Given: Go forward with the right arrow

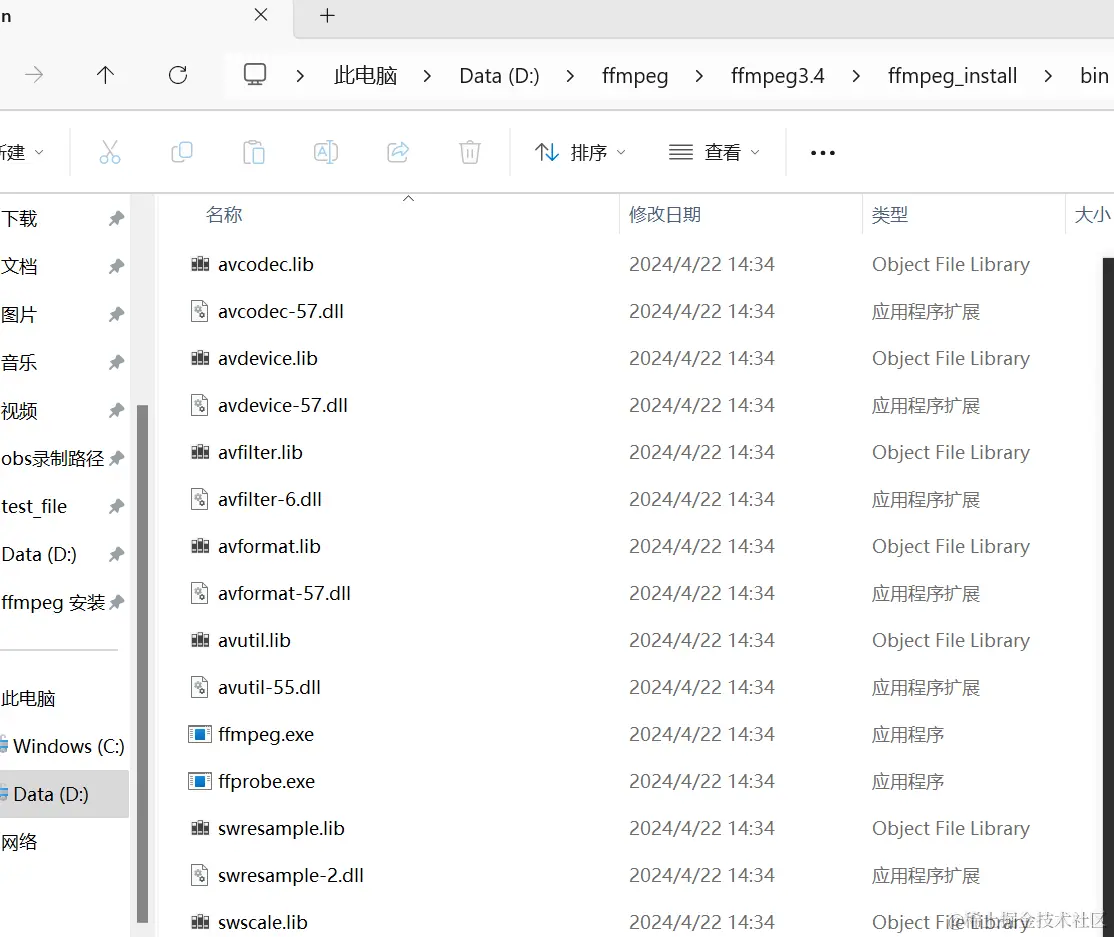Looking at the screenshot, I should click(34, 75).
